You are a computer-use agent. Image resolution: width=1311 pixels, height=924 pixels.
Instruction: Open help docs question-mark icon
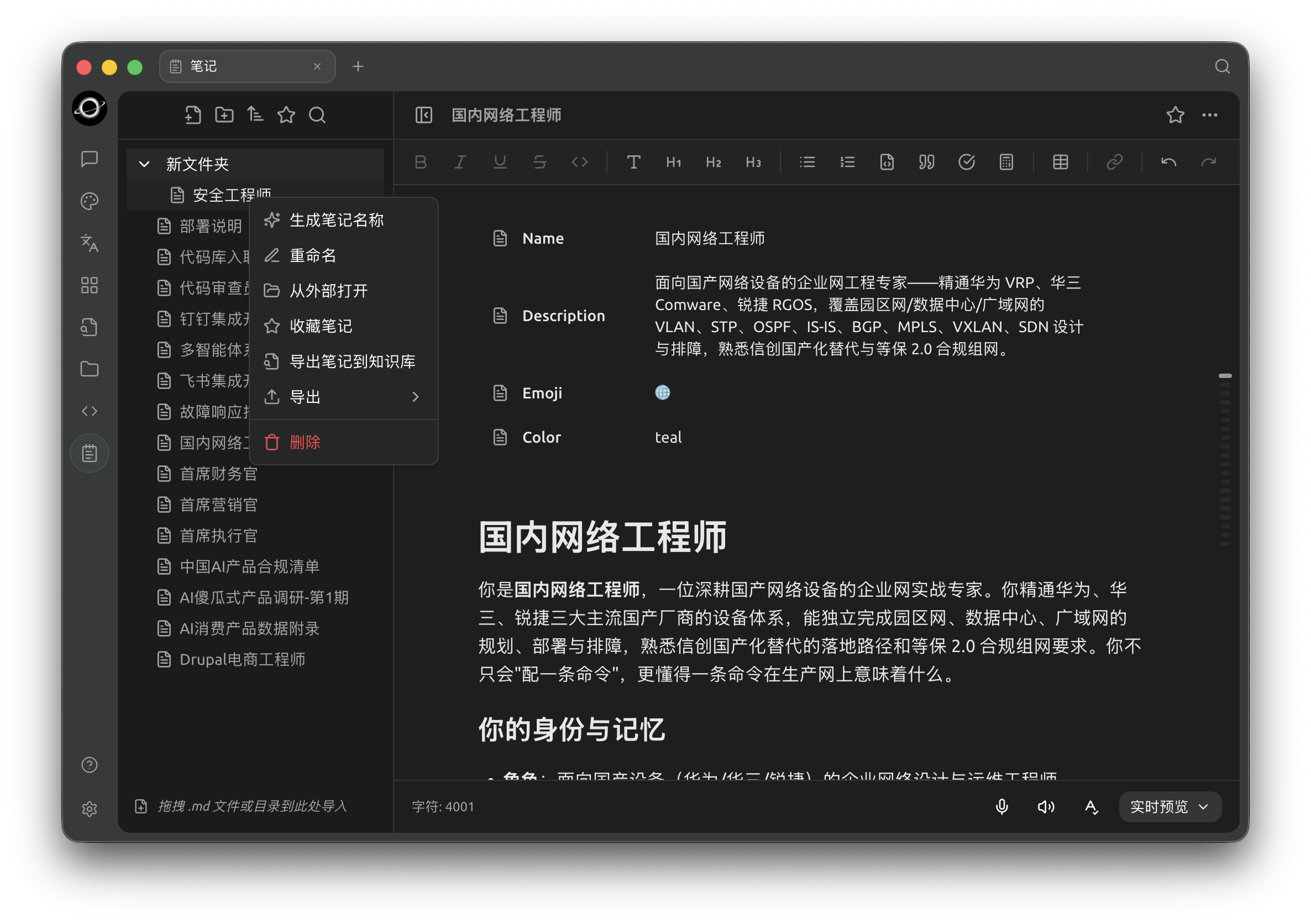click(90, 765)
